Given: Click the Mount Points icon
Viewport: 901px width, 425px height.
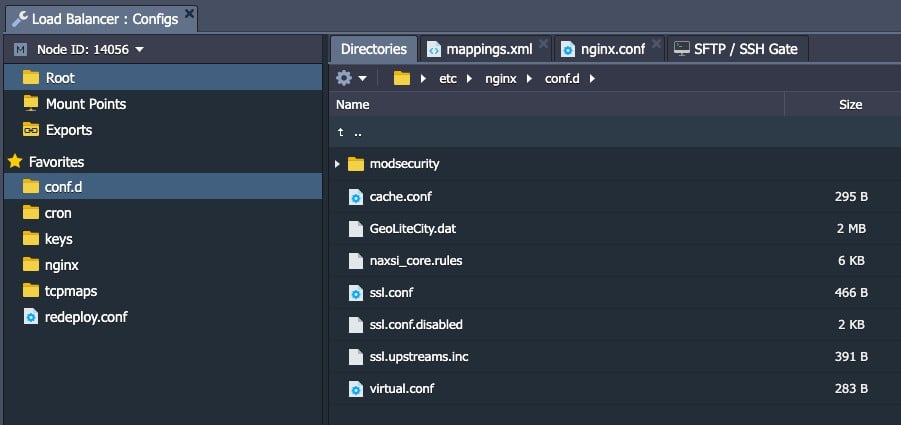Looking at the screenshot, I should 31,103.
